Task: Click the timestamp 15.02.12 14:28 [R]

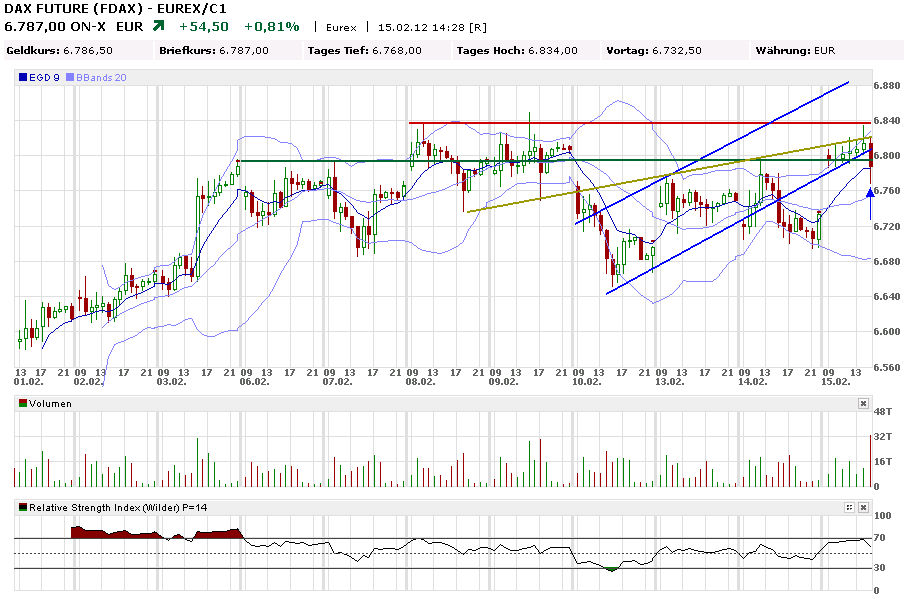Action: click(432, 27)
